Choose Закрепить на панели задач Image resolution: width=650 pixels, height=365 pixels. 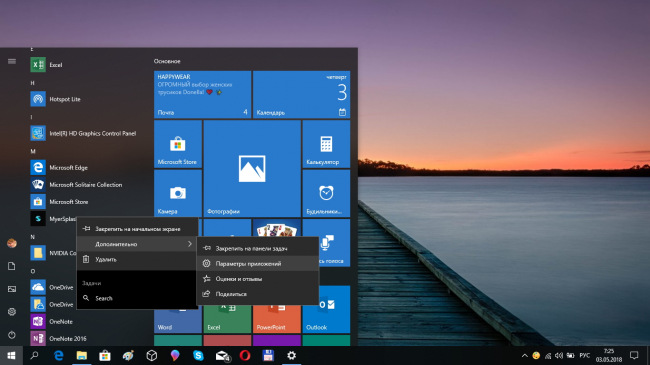257,248
